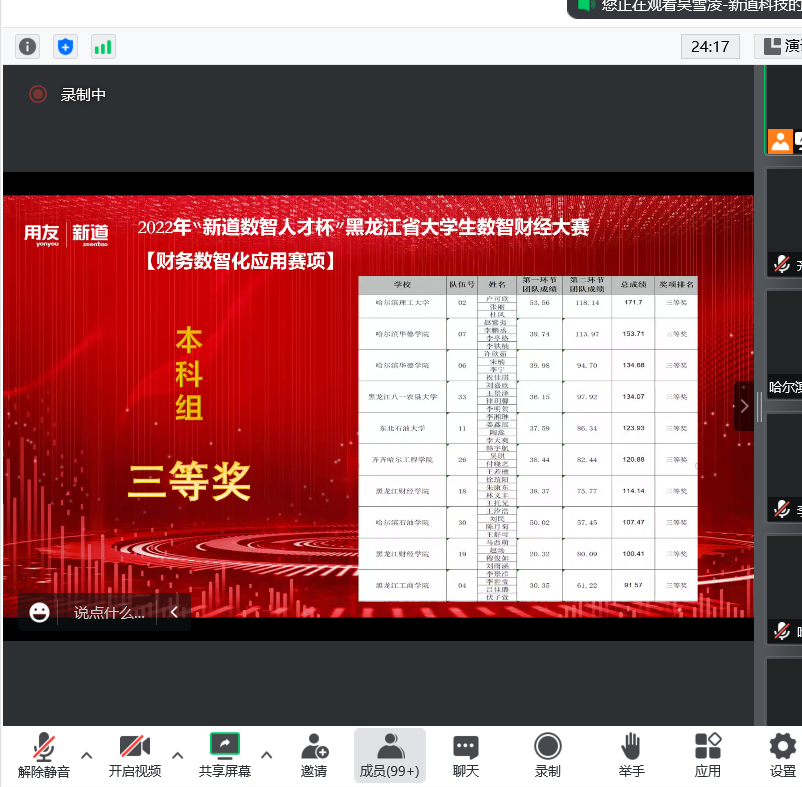The width and height of the screenshot is (802, 787).
Task: Toggle 开启视频 camera on
Action: (134, 755)
